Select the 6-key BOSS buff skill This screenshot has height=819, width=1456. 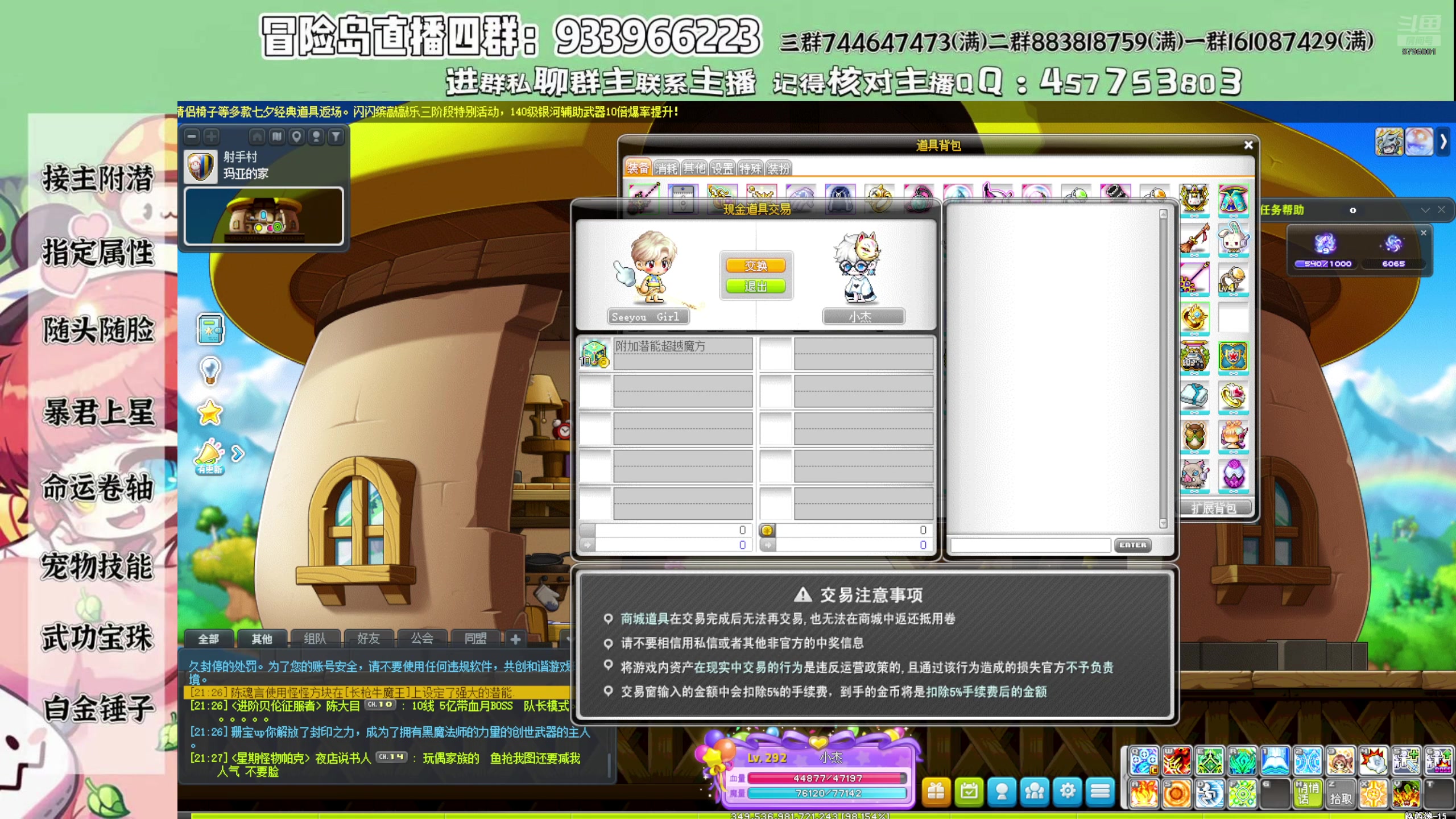click(x=1440, y=762)
